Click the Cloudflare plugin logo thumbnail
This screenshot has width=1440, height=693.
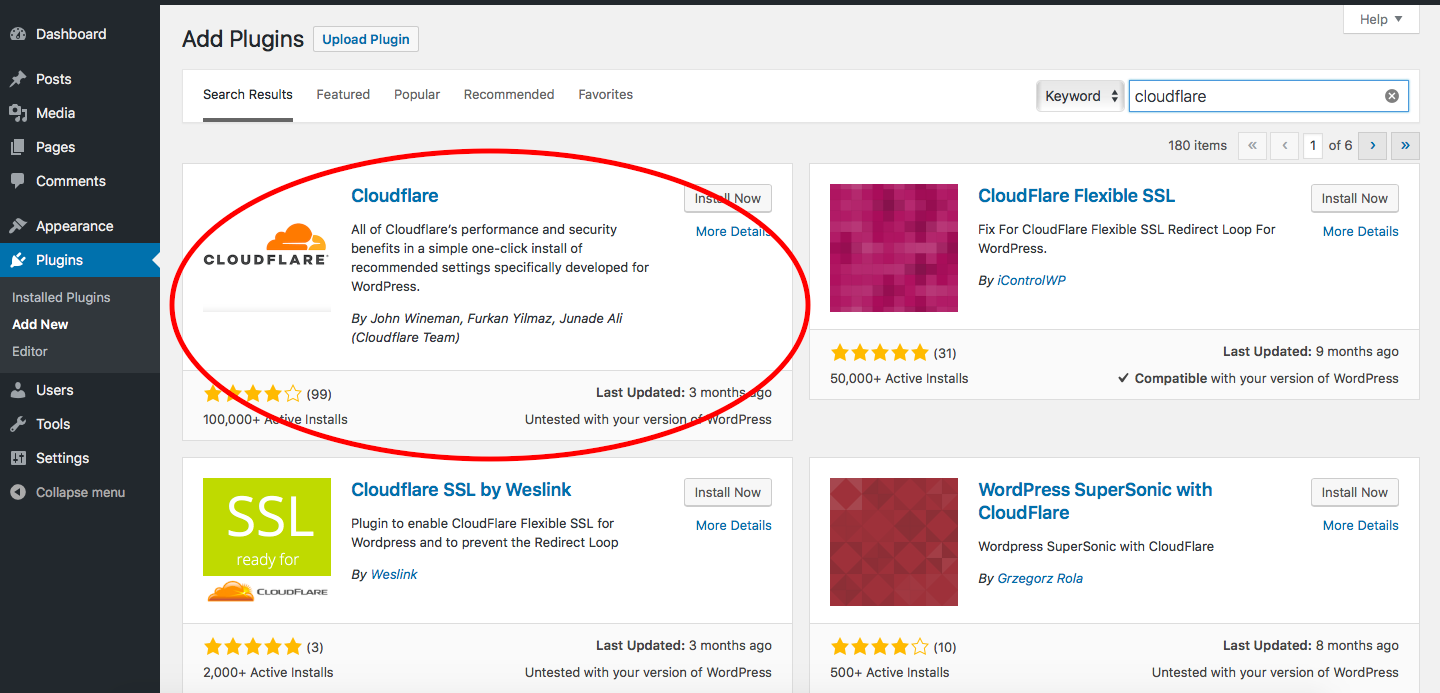point(266,248)
